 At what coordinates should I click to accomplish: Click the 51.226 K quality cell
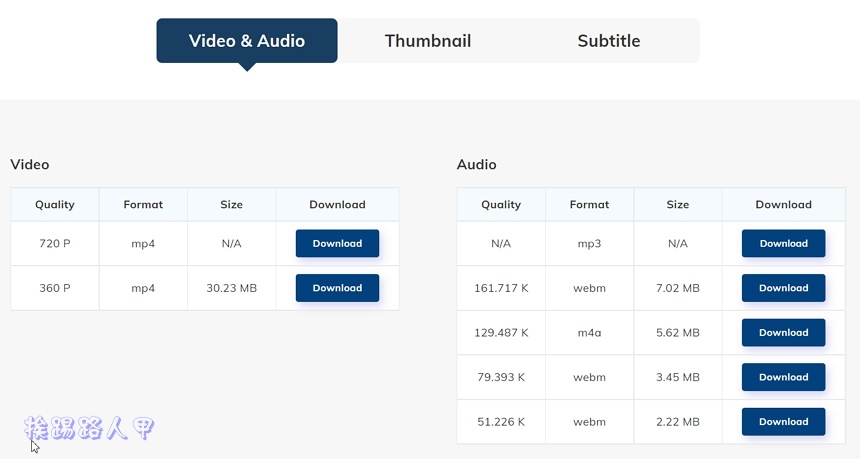(501, 422)
